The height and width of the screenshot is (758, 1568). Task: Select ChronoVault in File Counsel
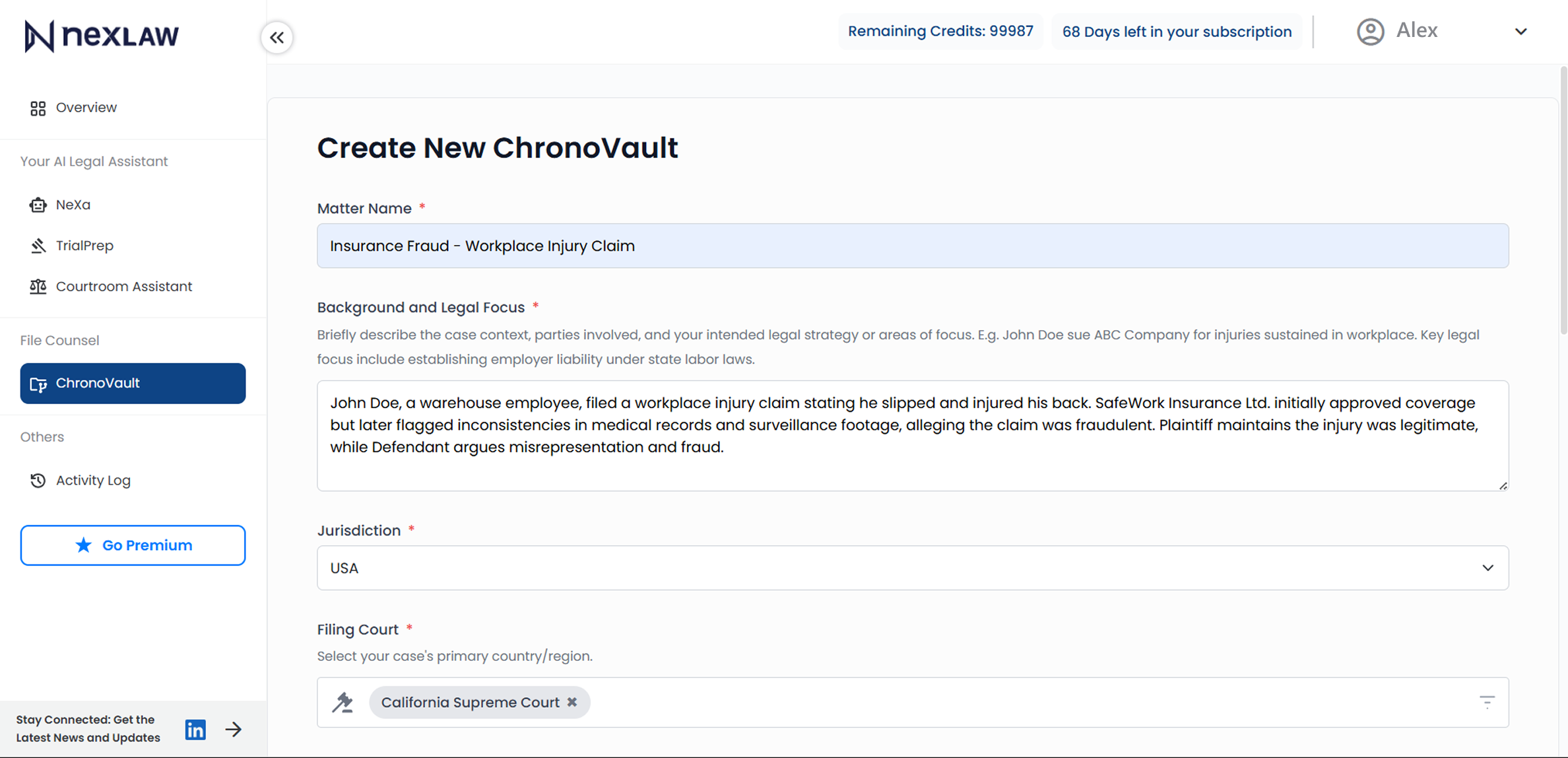[x=133, y=383]
